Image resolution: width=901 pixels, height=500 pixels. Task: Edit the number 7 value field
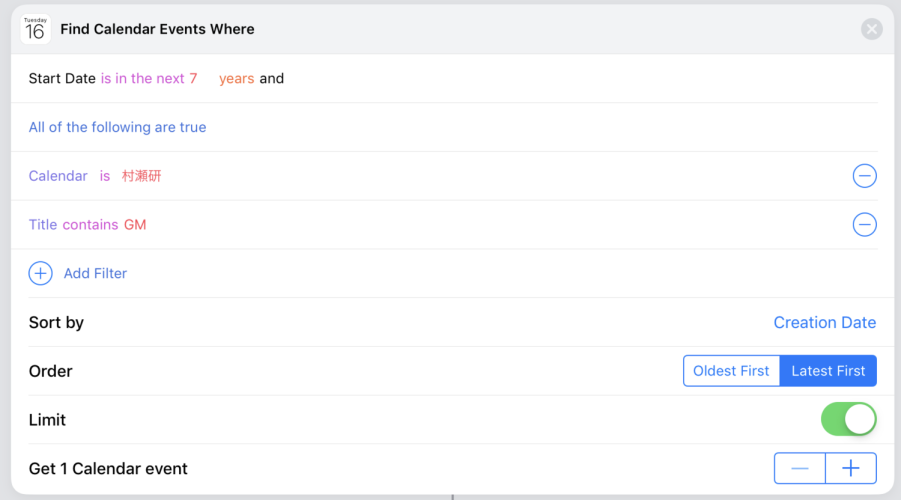point(194,78)
